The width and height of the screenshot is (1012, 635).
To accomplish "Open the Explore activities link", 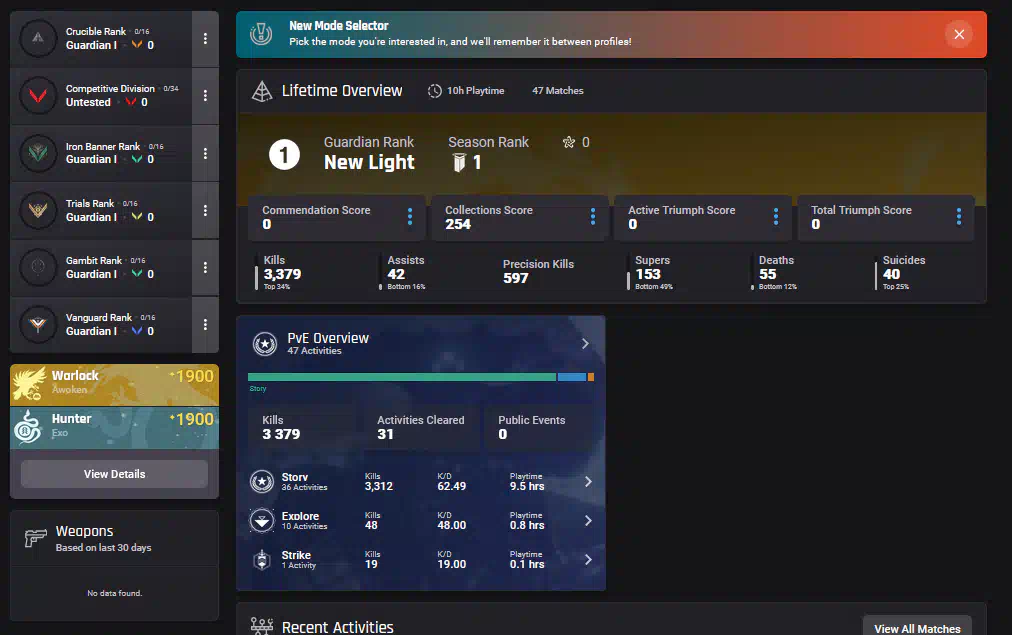I will [304, 521].
